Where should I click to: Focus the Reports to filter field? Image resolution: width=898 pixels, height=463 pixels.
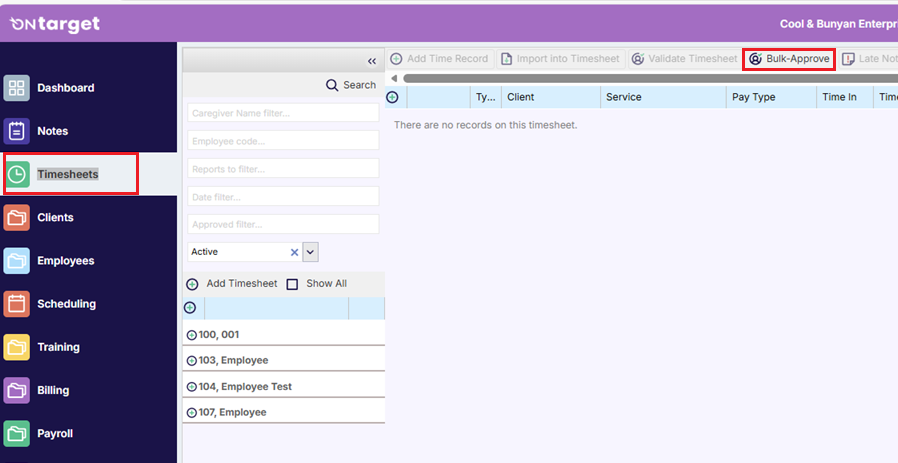(x=283, y=168)
